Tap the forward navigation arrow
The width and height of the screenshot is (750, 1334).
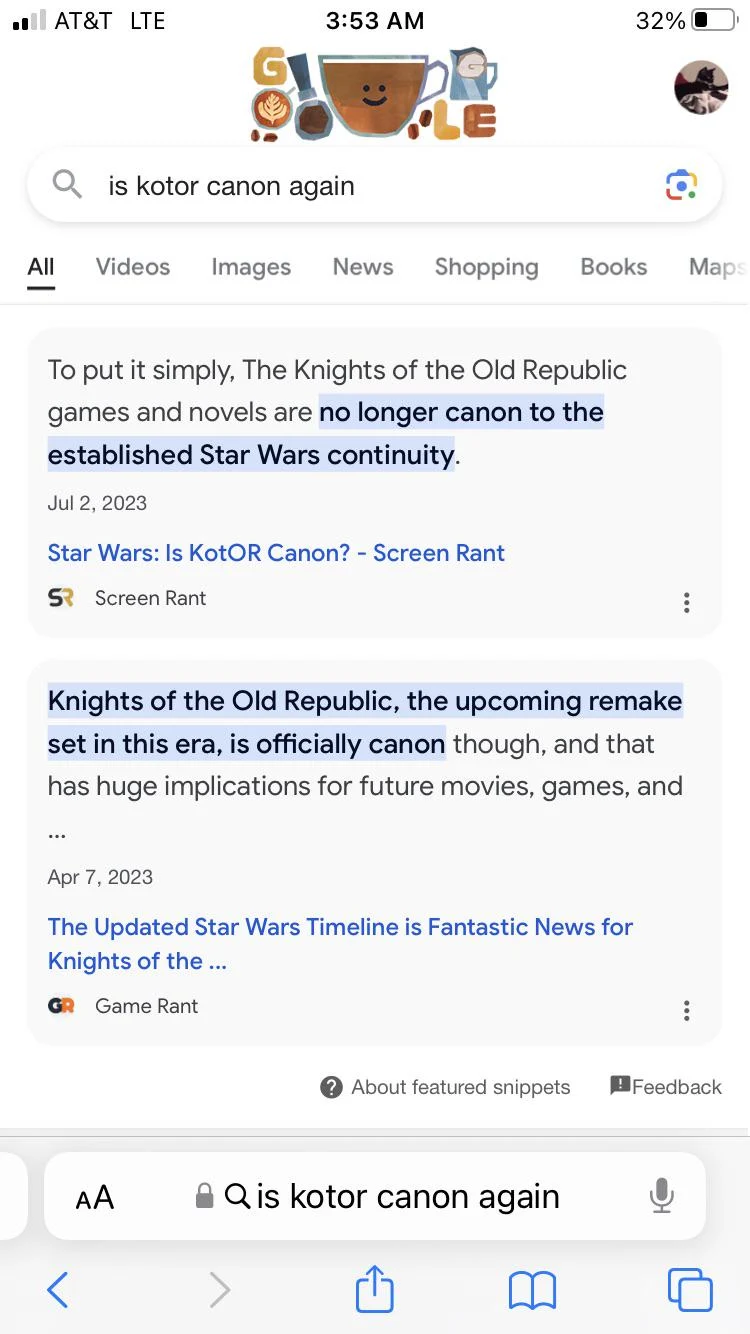coord(220,1289)
